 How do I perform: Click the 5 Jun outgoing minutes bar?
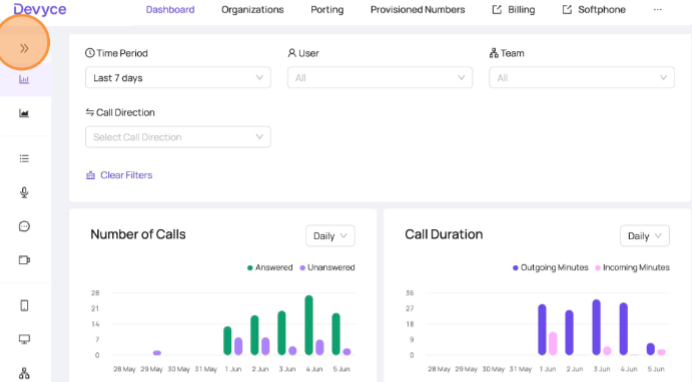[x=651, y=349]
